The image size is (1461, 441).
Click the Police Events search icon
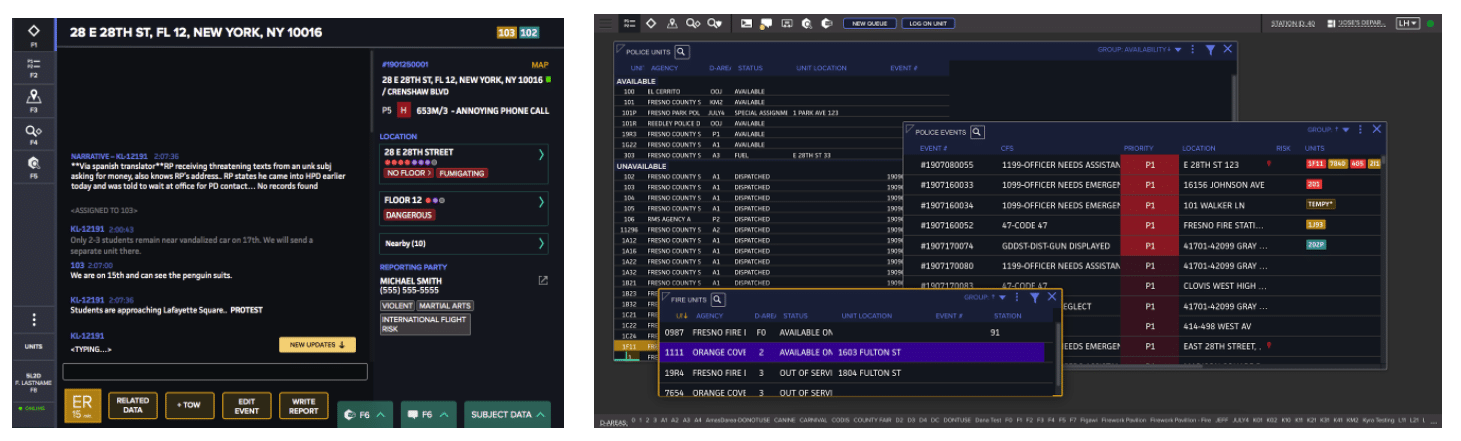coord(977,132)
